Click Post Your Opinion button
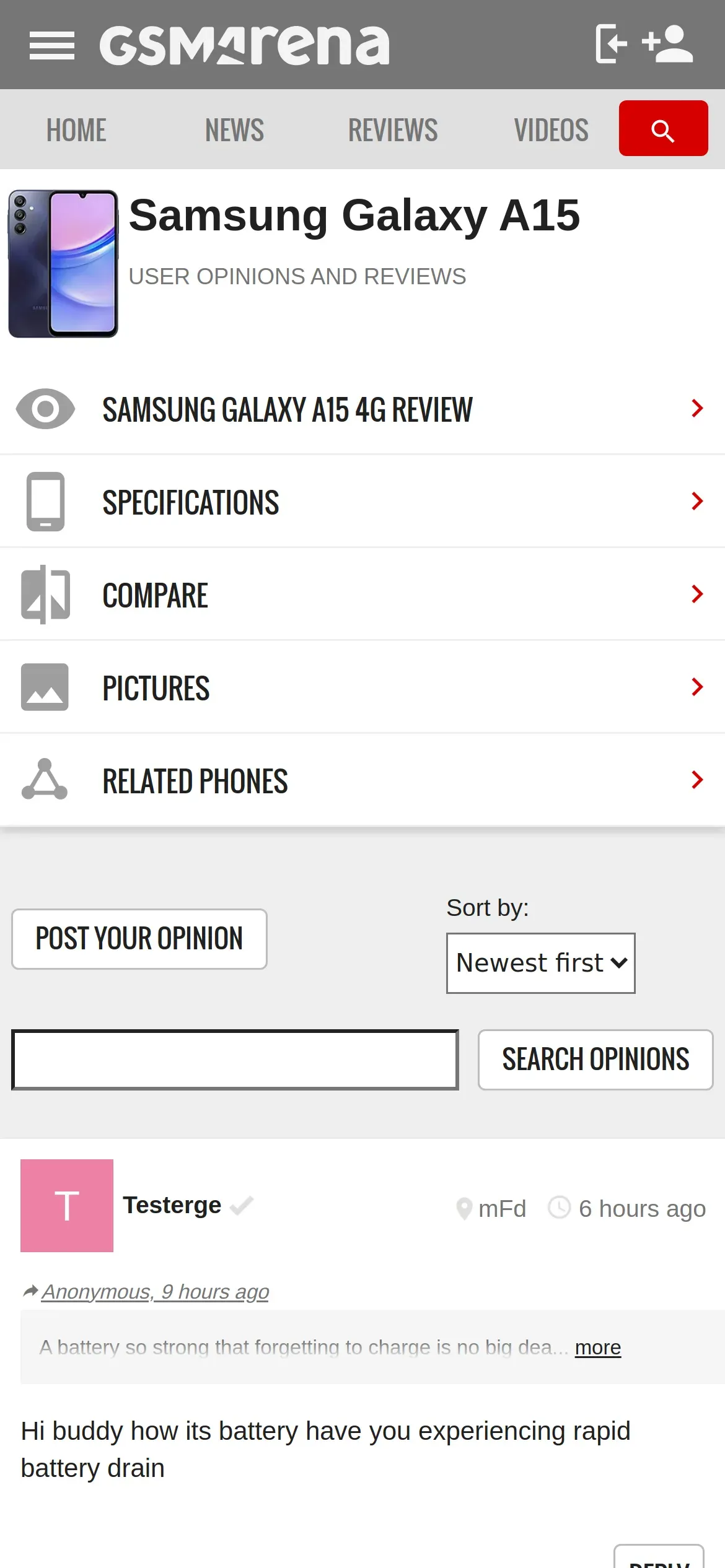Viewport: 725px width, 1568px height. 139,939
